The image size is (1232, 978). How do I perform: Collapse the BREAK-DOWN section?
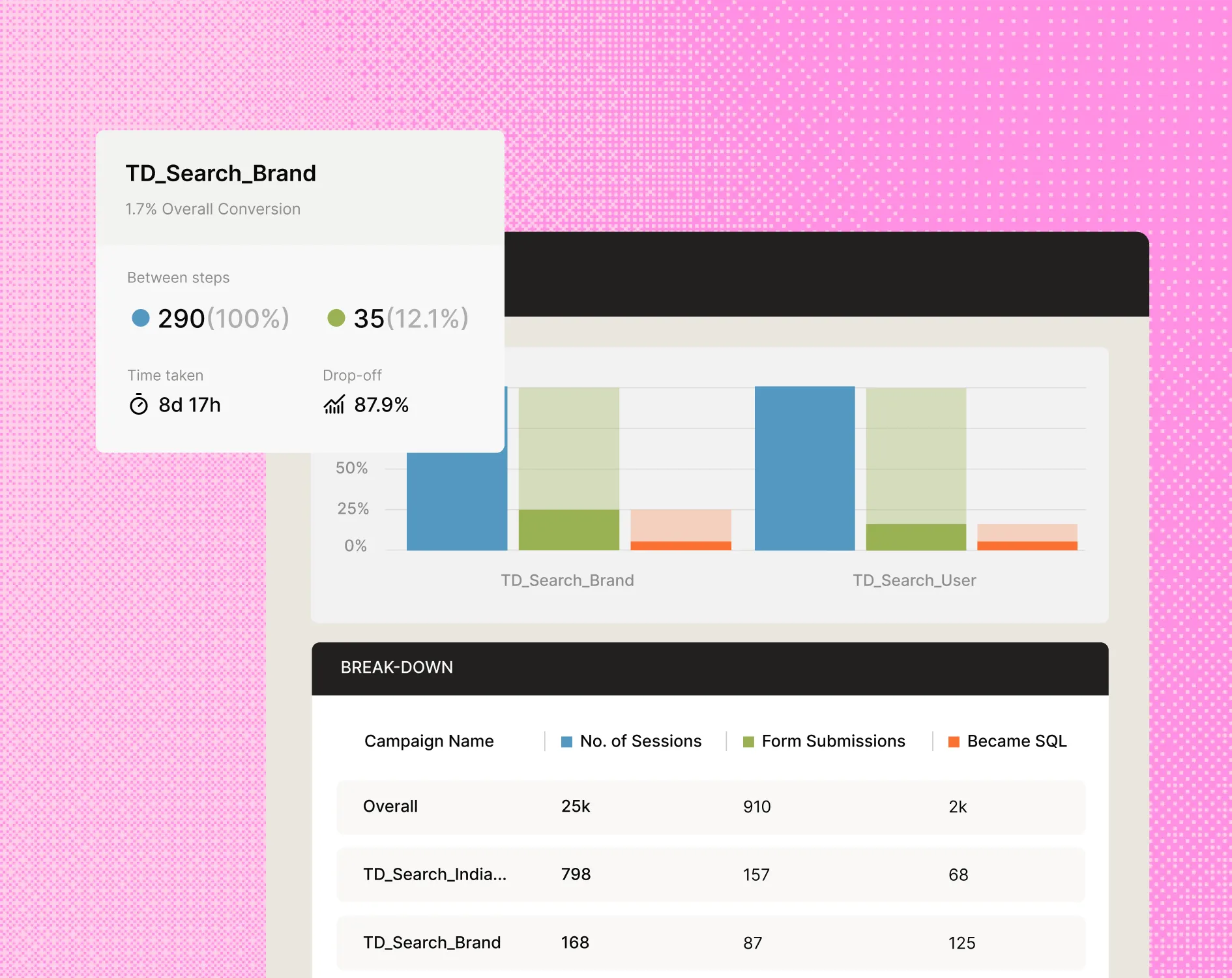point(397,667)
